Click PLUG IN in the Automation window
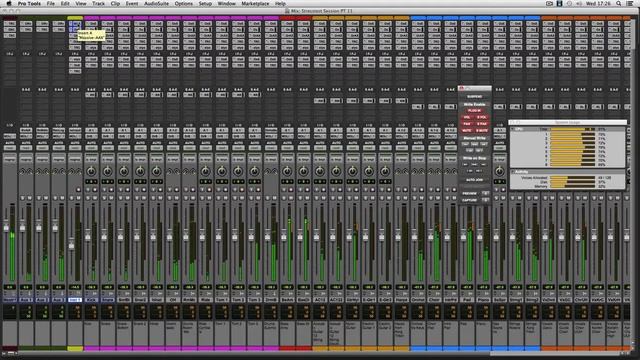Screen dimensions: 640x360 [474, 111]
